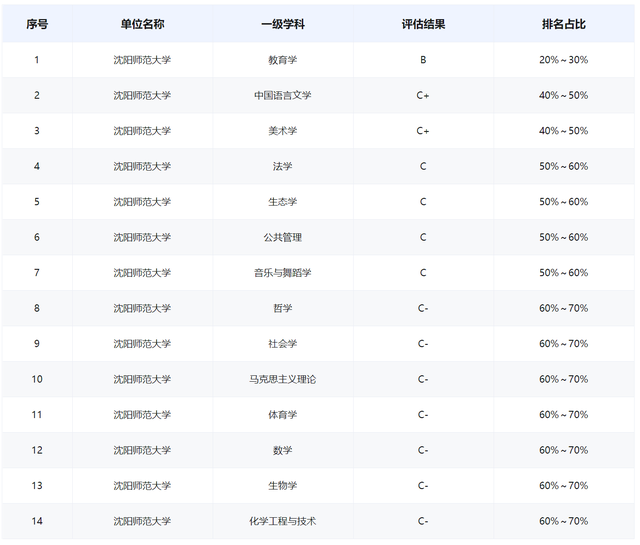Click the 一级学科 column header
Viewport: 640px width, 545px height.
tap(283, 24)
